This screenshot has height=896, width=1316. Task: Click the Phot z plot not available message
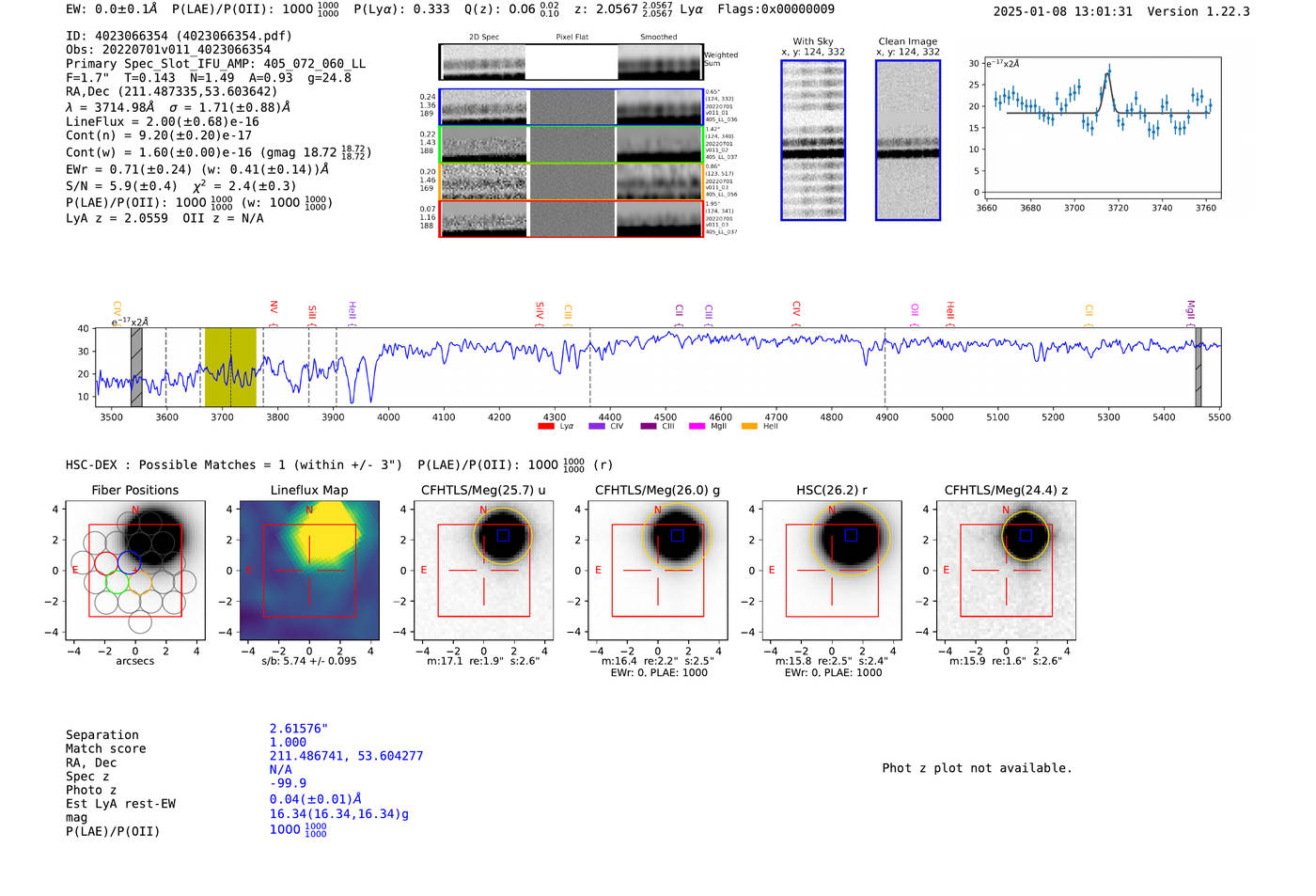[x=977, y=768]
